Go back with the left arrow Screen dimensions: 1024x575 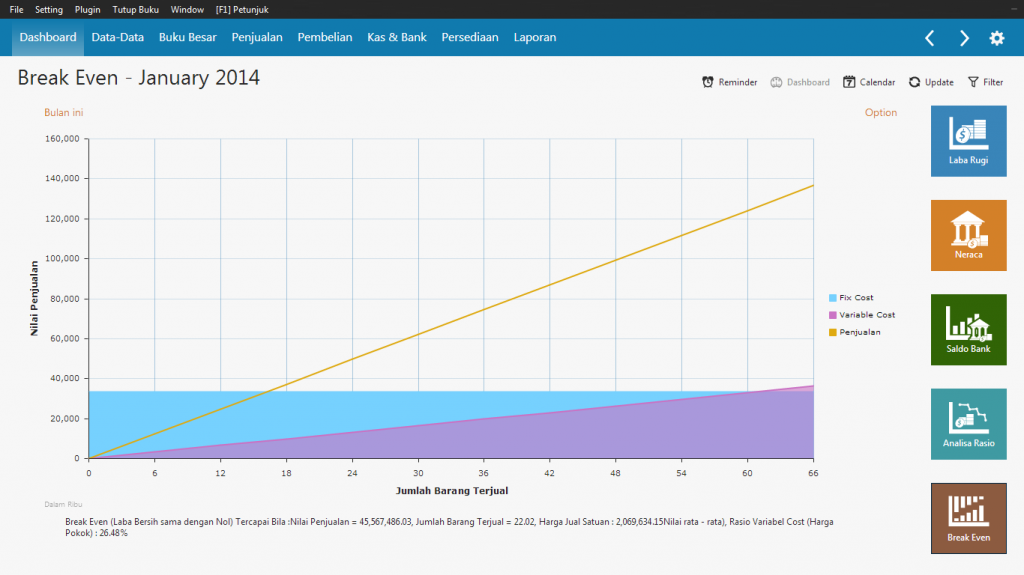(x=929, y=38)
